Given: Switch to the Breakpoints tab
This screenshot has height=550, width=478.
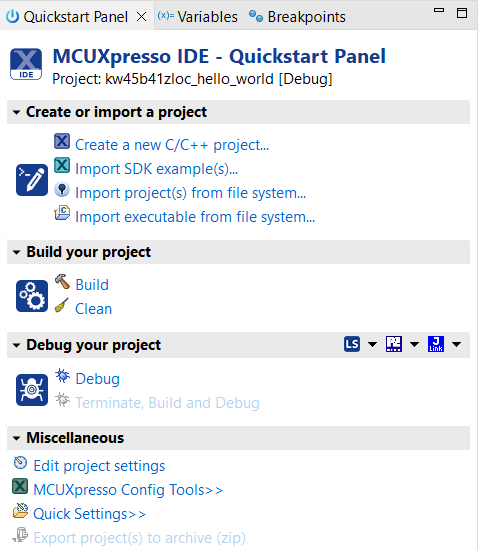Looking at the screenshot, I should [297, 16].
